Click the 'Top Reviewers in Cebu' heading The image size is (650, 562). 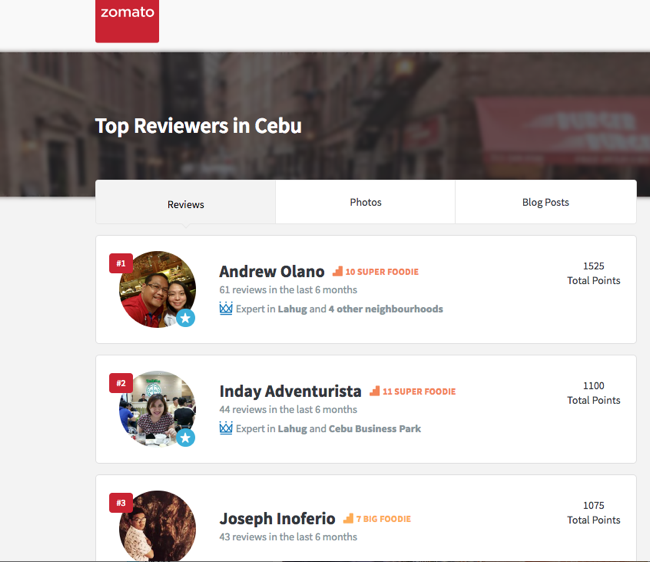[x=199, y=126]
